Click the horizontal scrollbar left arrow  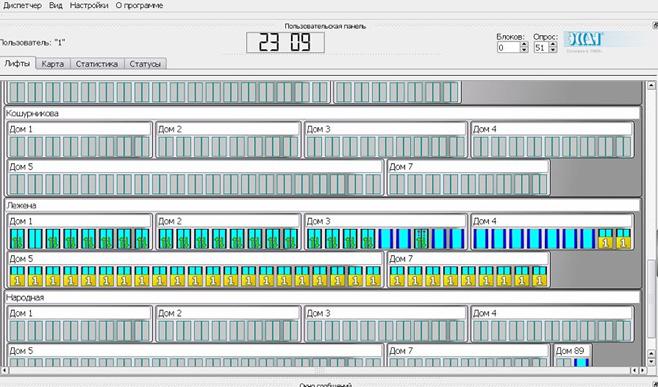point(4,370)
